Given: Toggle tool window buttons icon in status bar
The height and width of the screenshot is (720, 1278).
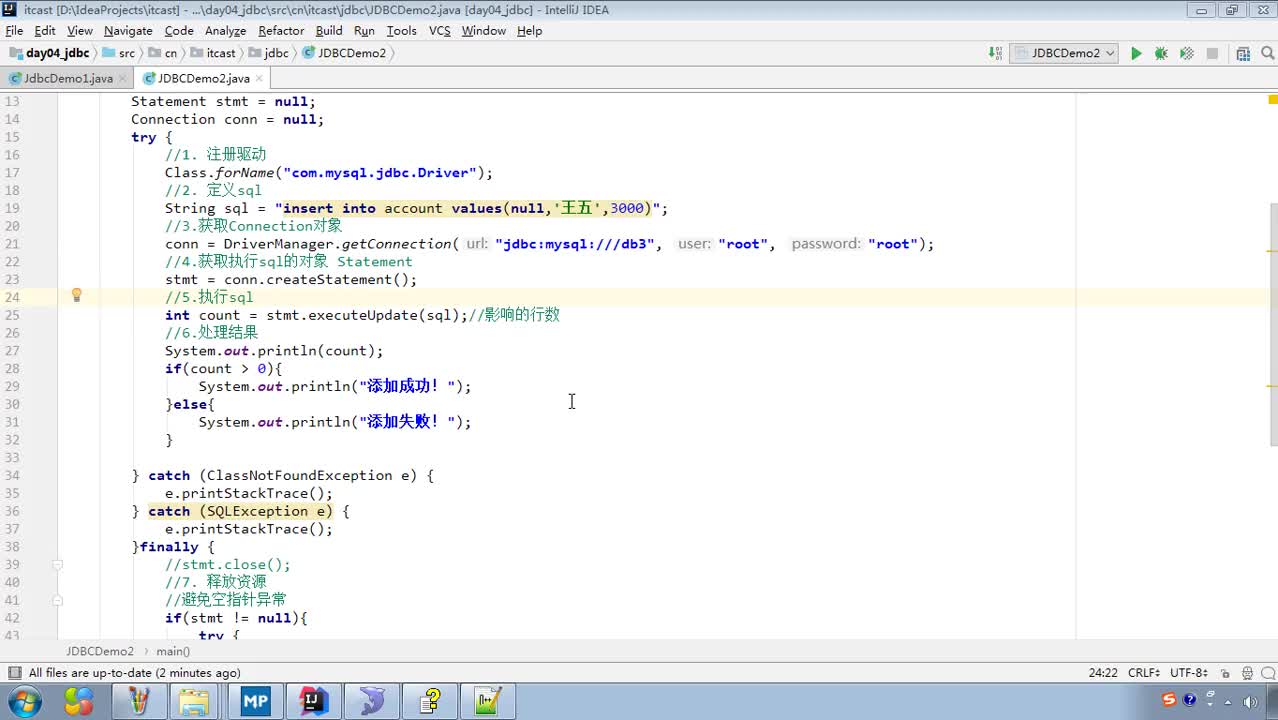Looking at the screenshot, I should (x=13, y=673).
